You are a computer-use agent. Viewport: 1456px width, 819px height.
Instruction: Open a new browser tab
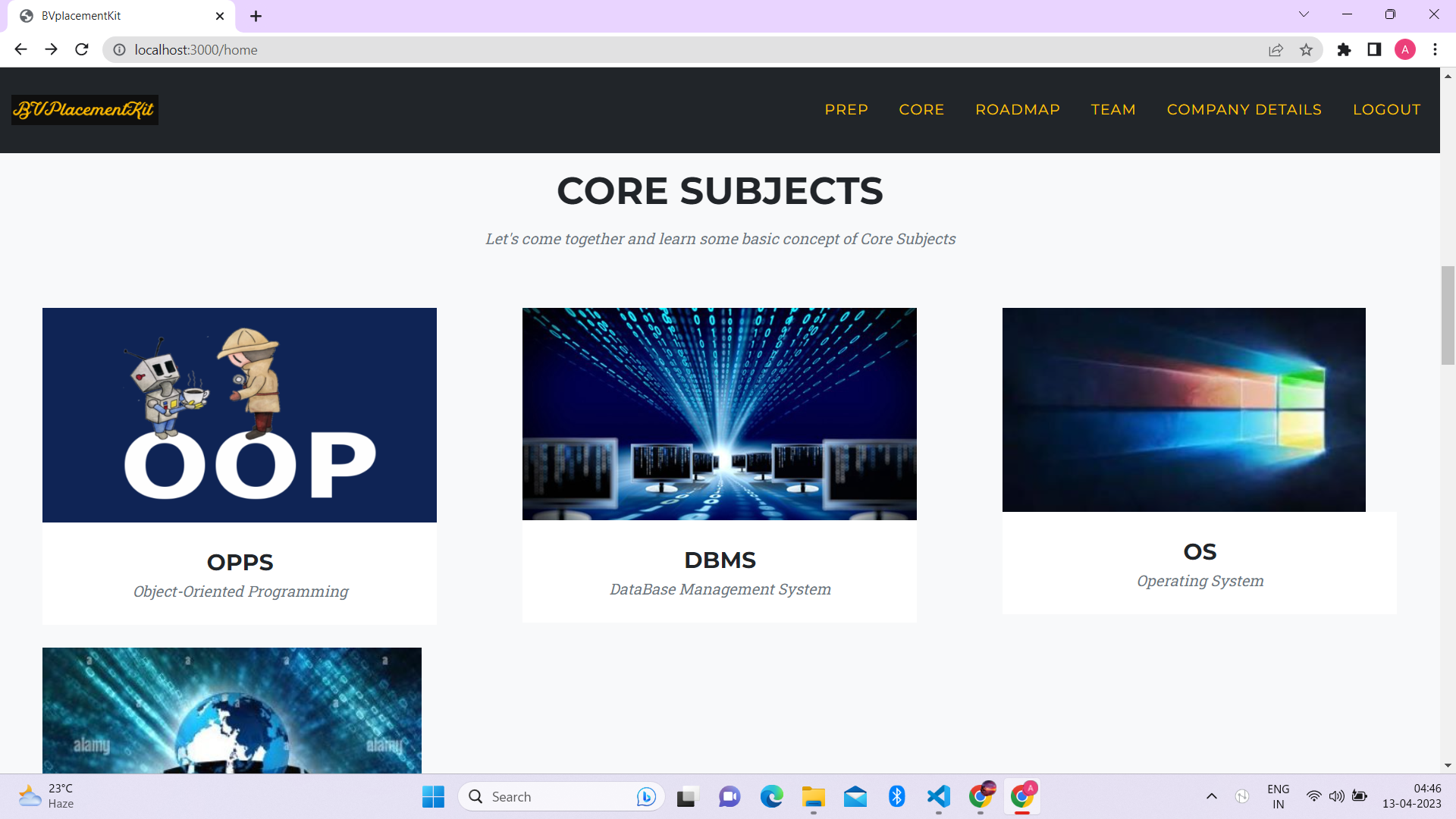tap(256, 16)
